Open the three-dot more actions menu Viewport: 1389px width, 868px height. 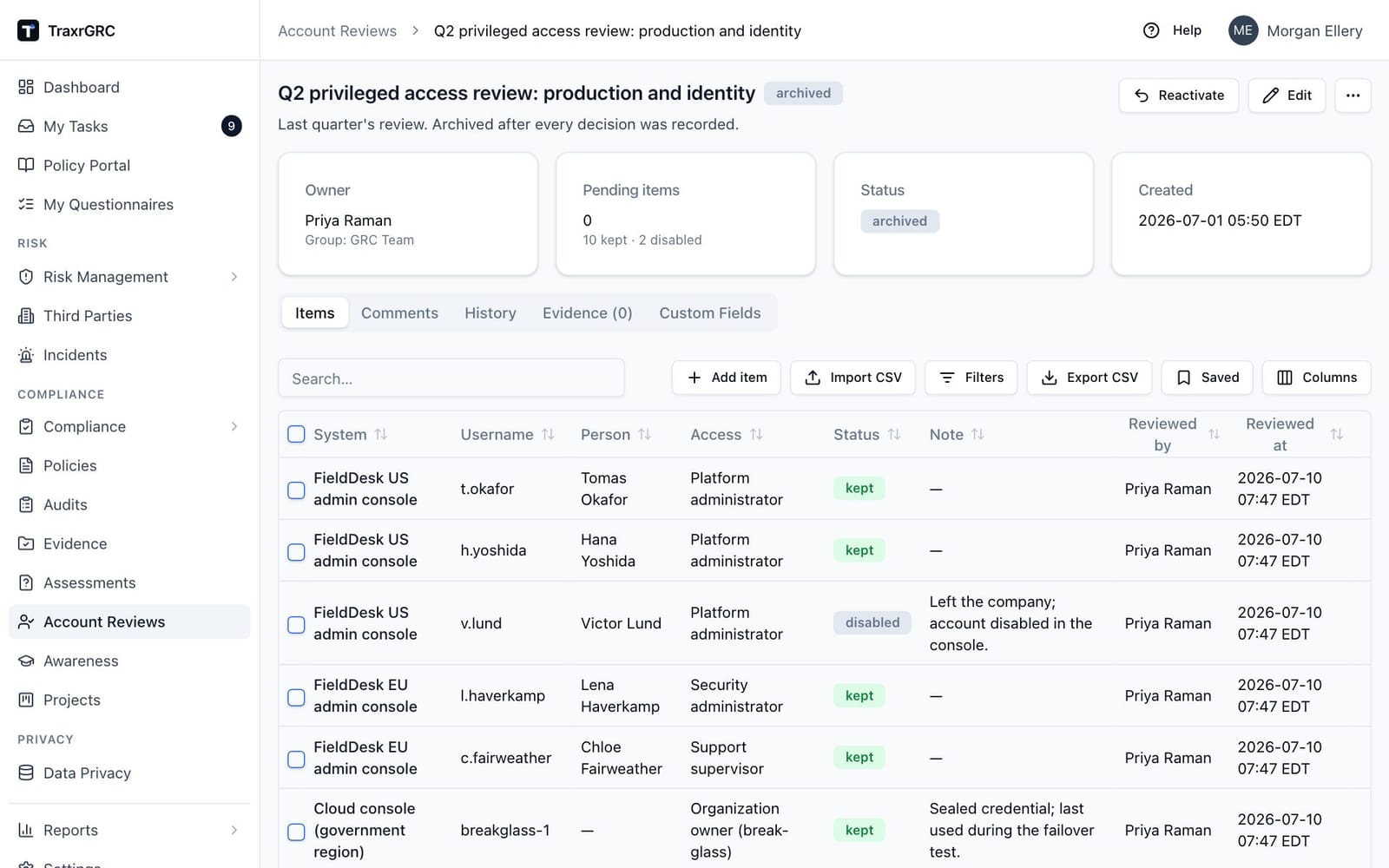[x=1353, y=95]
